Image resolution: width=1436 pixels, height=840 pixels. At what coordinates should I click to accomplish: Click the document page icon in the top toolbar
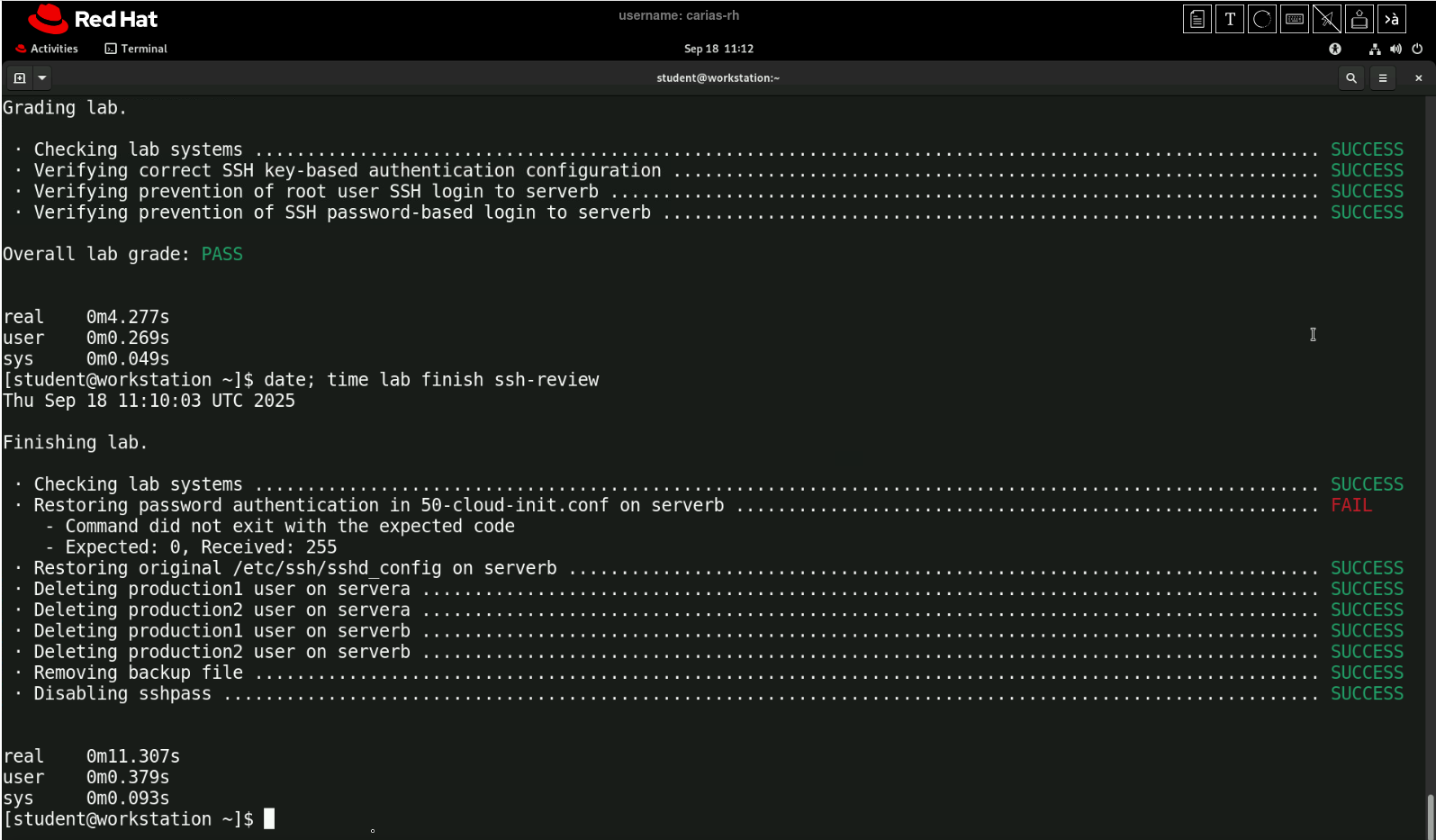1197,19
